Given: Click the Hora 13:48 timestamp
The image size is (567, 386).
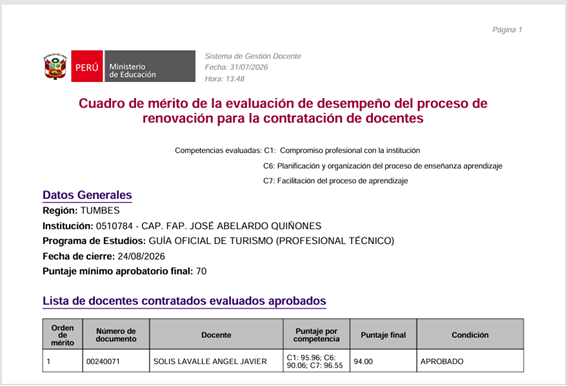Looking at the screenshot, I should pos(225,79).
